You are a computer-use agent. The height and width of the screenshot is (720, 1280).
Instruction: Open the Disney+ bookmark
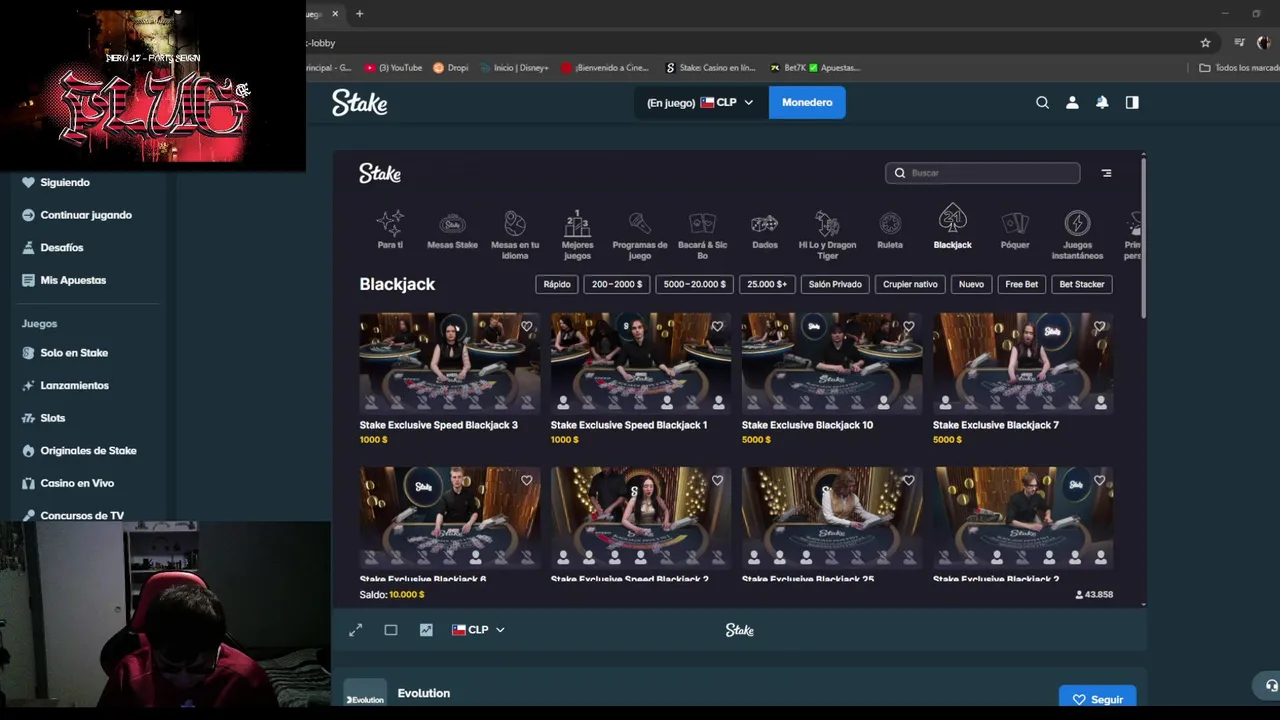click(514, 68)
